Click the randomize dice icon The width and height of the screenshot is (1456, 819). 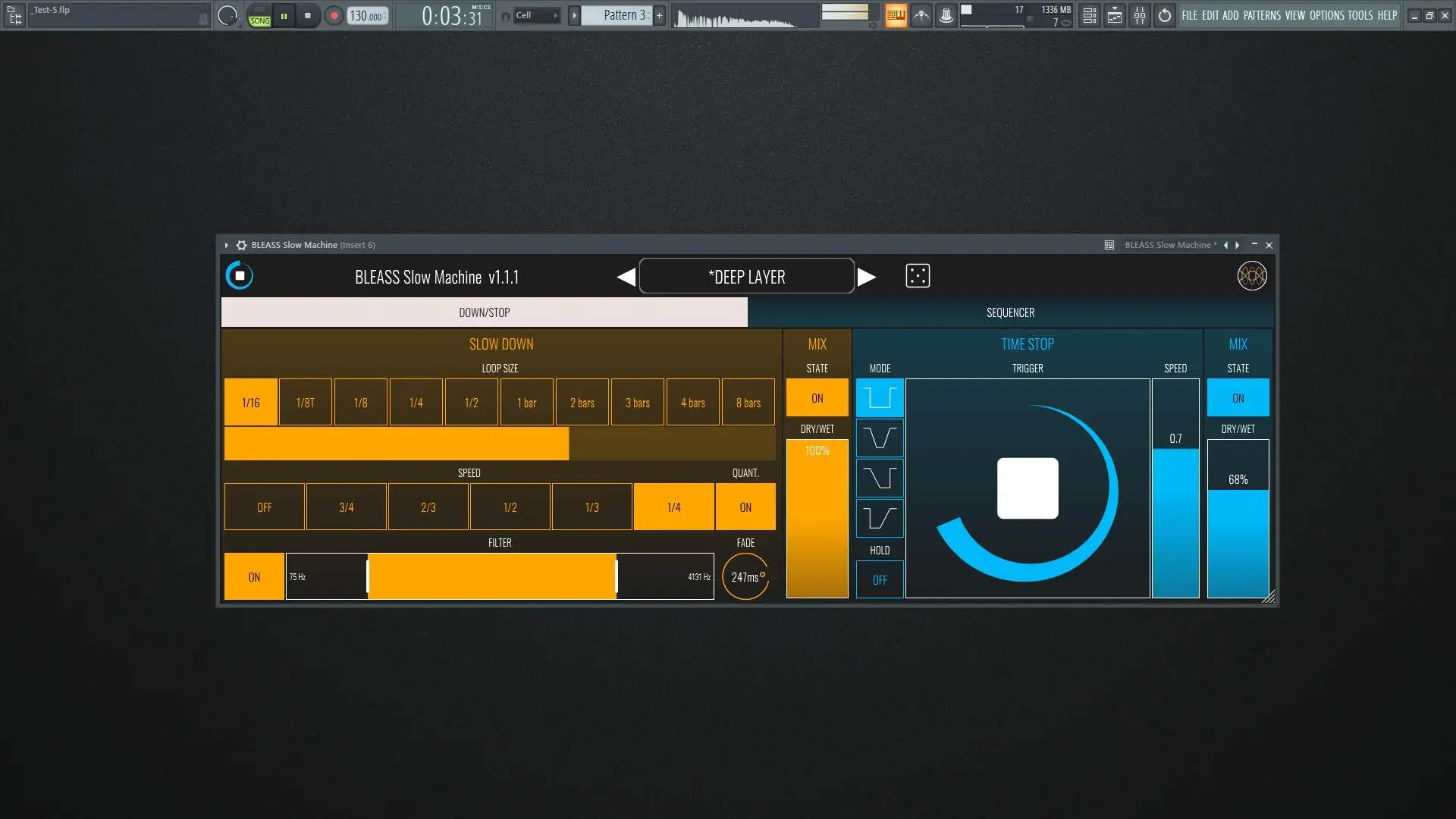(x=918, y=276)
